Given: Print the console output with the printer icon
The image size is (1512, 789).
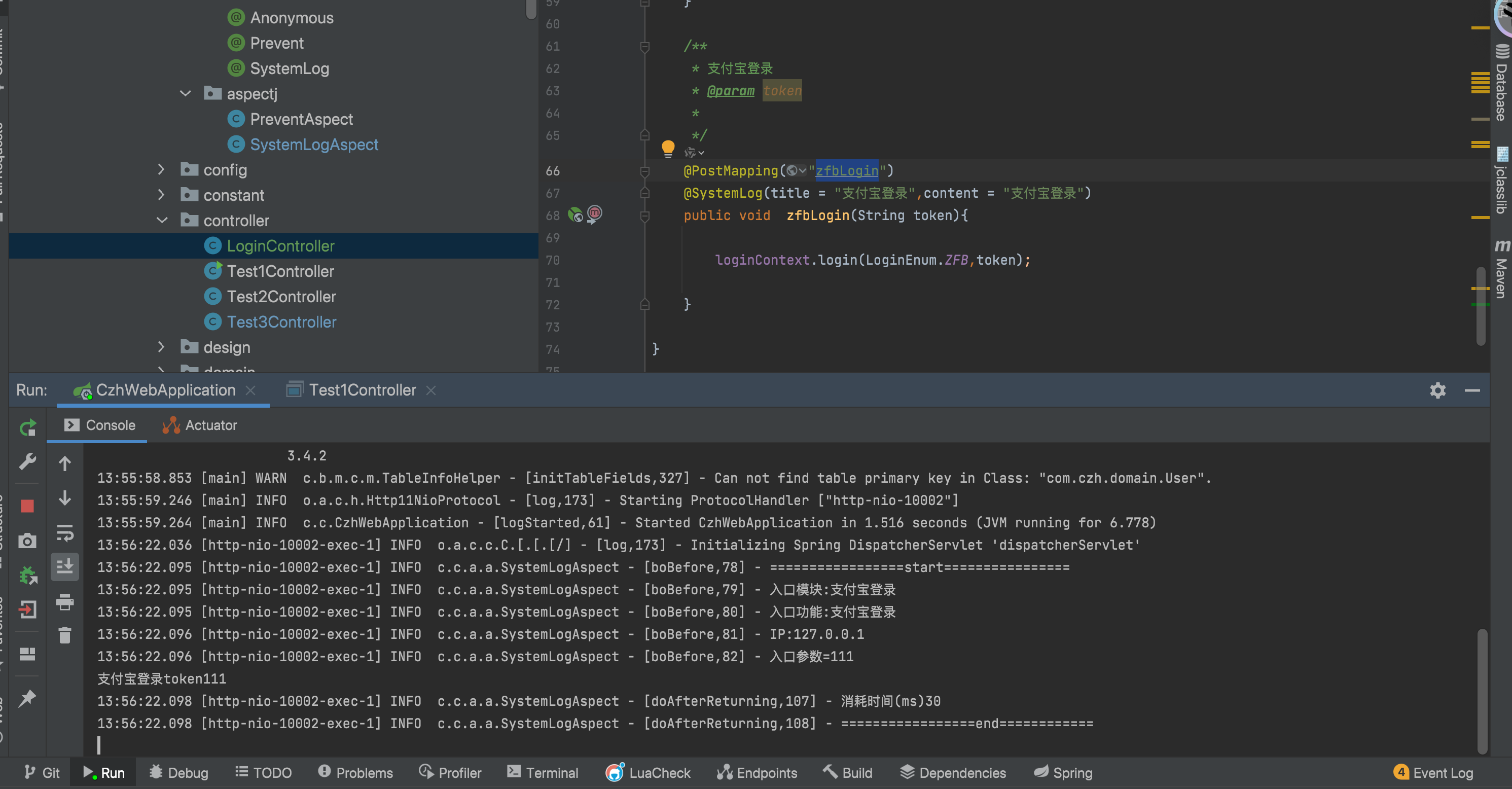Looking at the screenshot, I should point(65,602).
